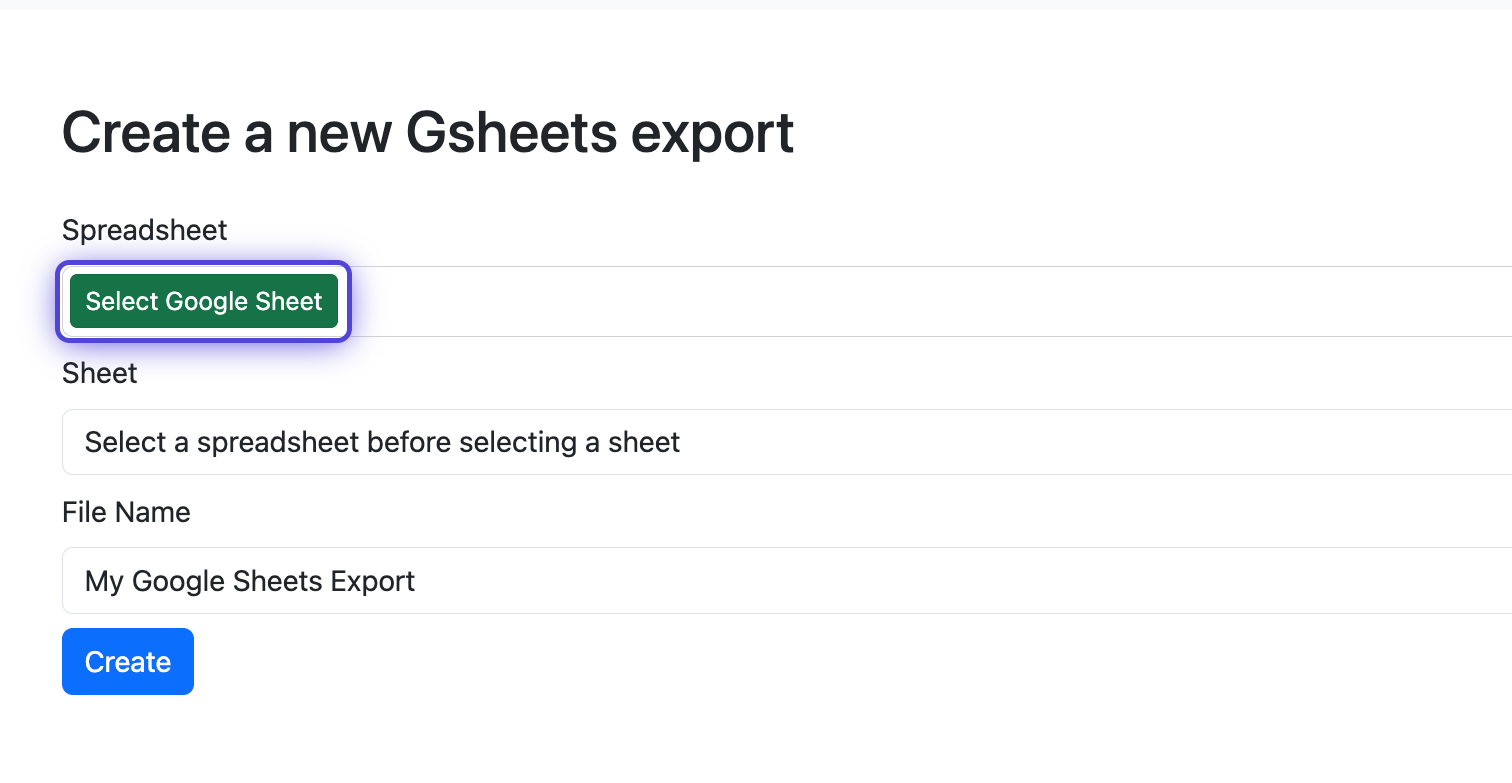Screen dimensions: 1512x783
Task: Click the Create a new Gsheets export heading
Action: 428,132
